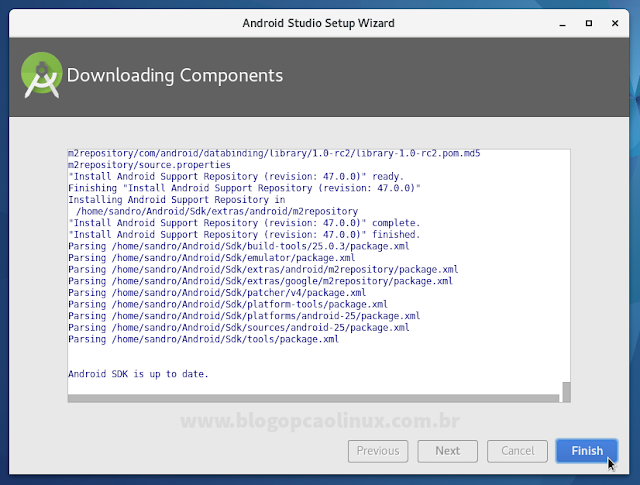Viewport: 640px width, 485px height.
Task: Click the Cancel button
Action: pyautogui.click(x=517, y=451)
